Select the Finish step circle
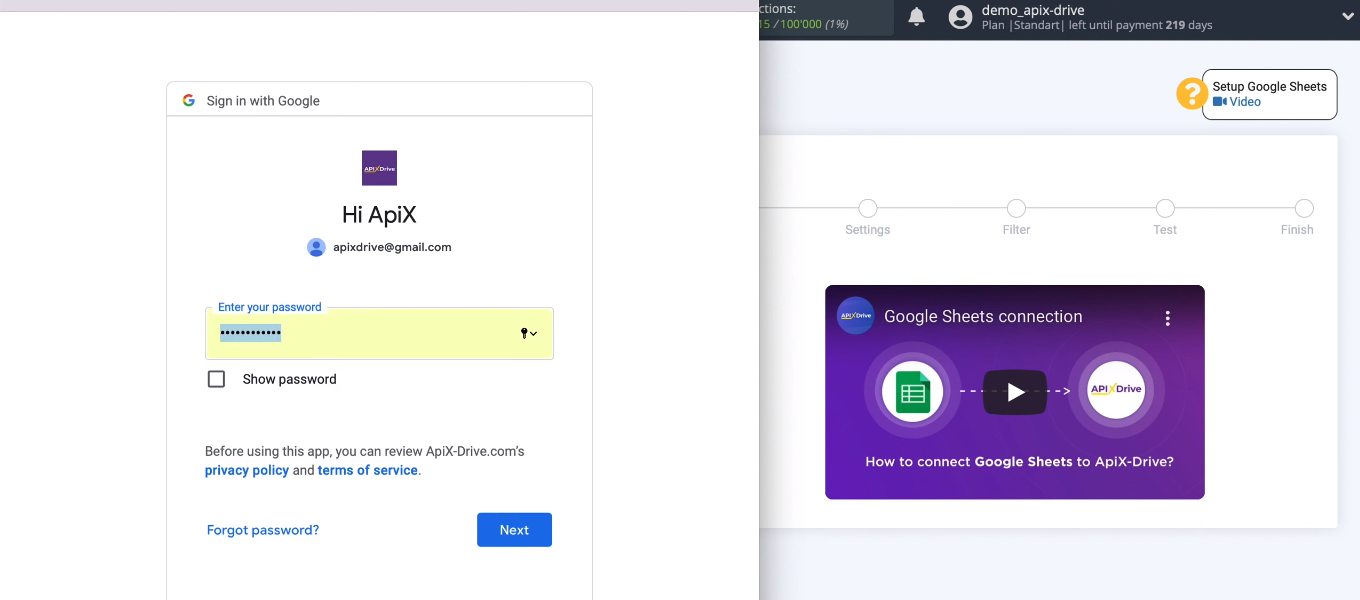Viewport: 1360px width, 600px height. tap(1304, 208)
